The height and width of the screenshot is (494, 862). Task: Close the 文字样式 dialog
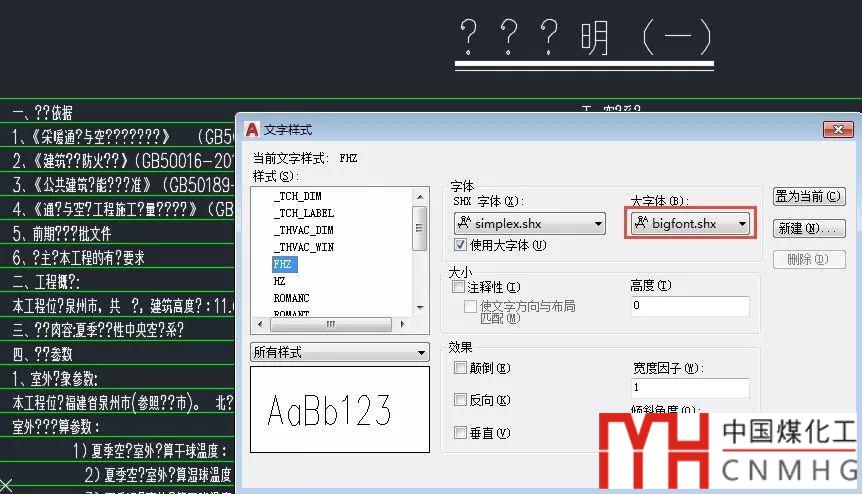(837, 130)
